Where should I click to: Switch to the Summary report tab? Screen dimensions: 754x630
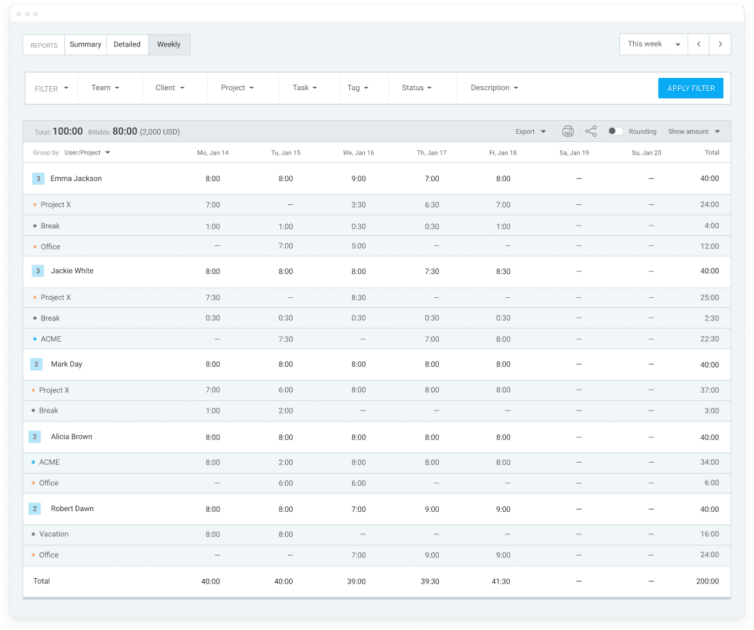click(x=85, y=44)
